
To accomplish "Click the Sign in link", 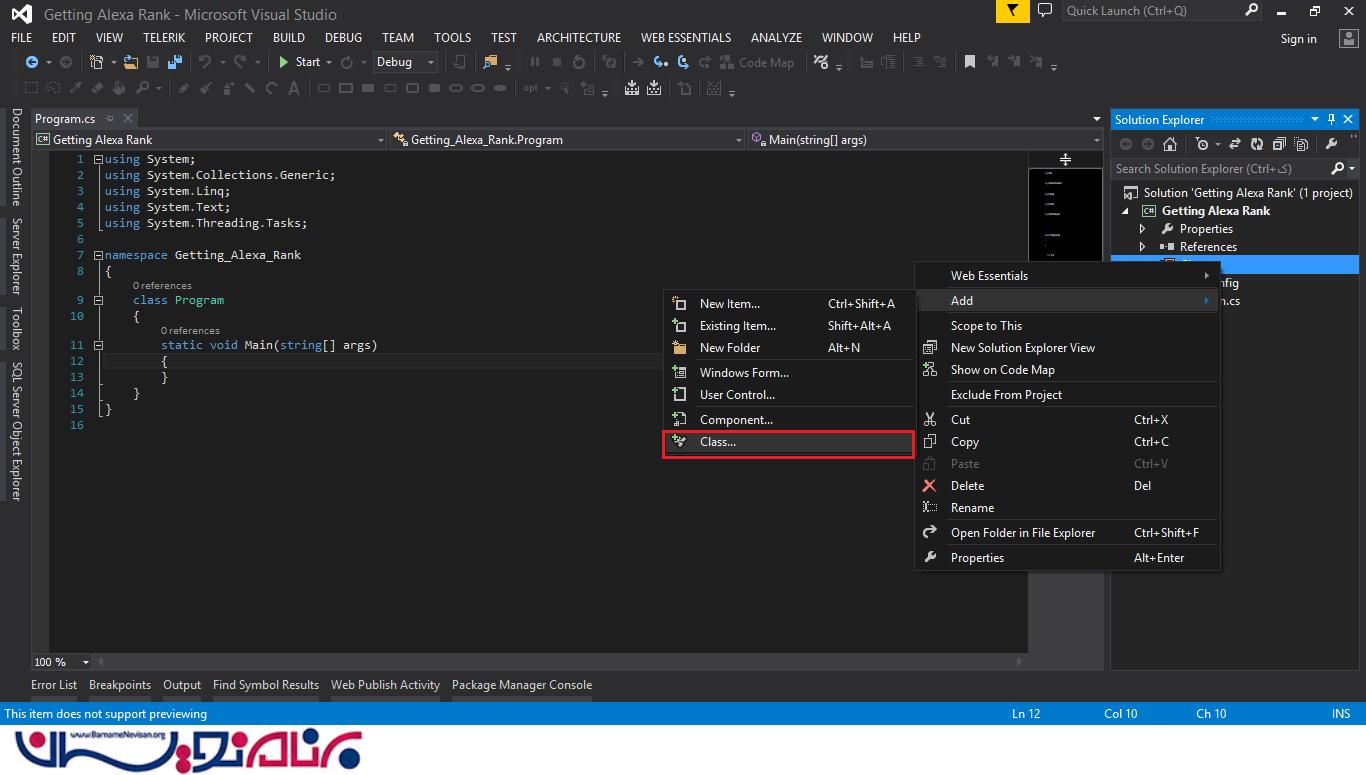I will (x=1298, y=39).
